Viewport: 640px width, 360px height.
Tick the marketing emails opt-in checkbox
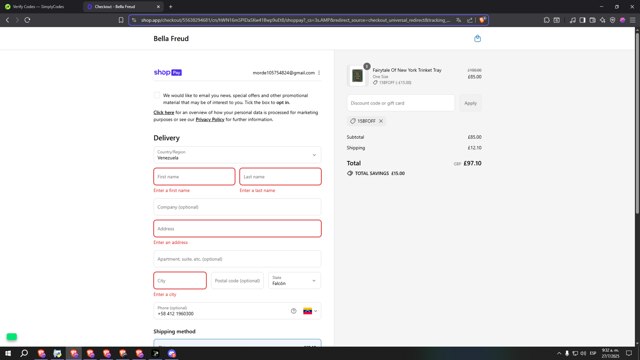point(157,96)
